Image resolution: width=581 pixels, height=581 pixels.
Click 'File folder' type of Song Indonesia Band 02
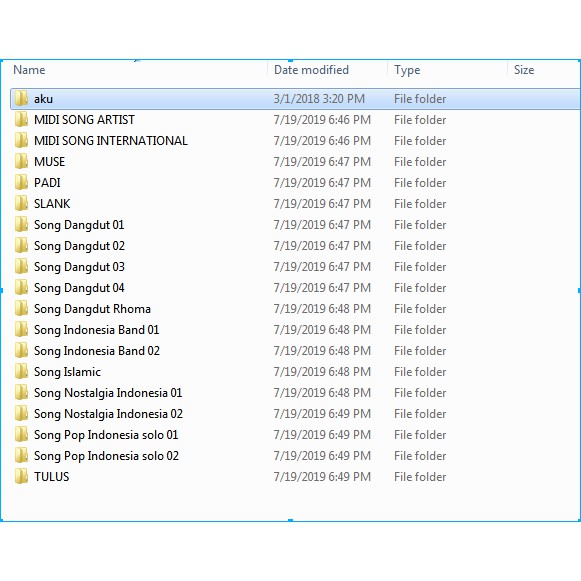(x=420, y=351)
